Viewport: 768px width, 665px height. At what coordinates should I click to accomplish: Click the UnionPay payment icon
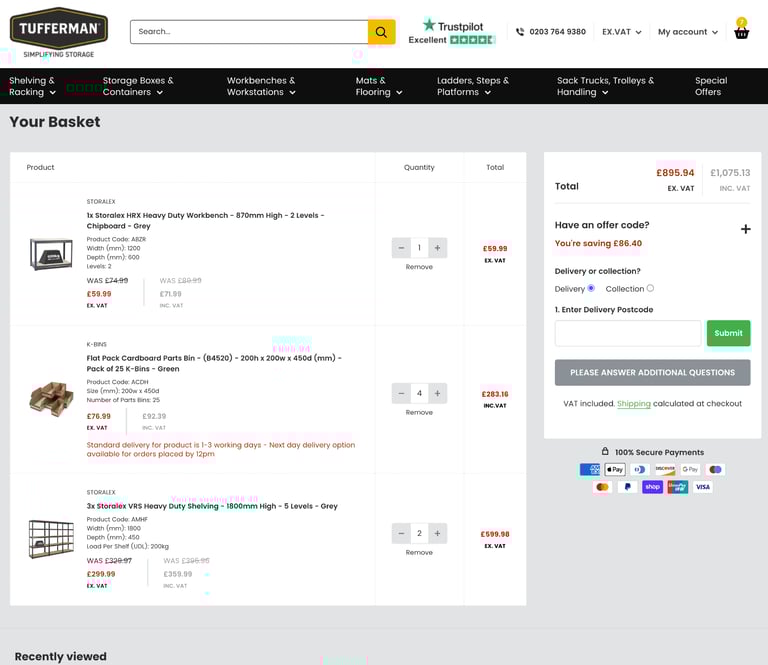pyautogui.click(x=677, y=487)
